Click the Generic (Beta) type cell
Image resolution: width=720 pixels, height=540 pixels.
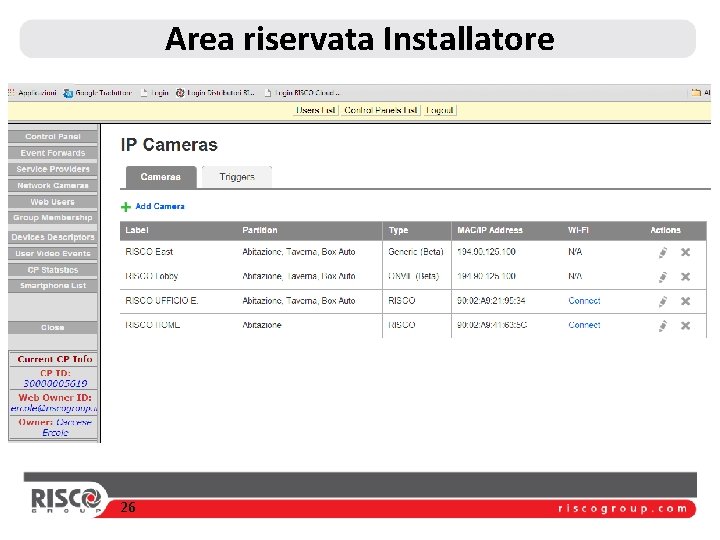(x=416, y=252)
